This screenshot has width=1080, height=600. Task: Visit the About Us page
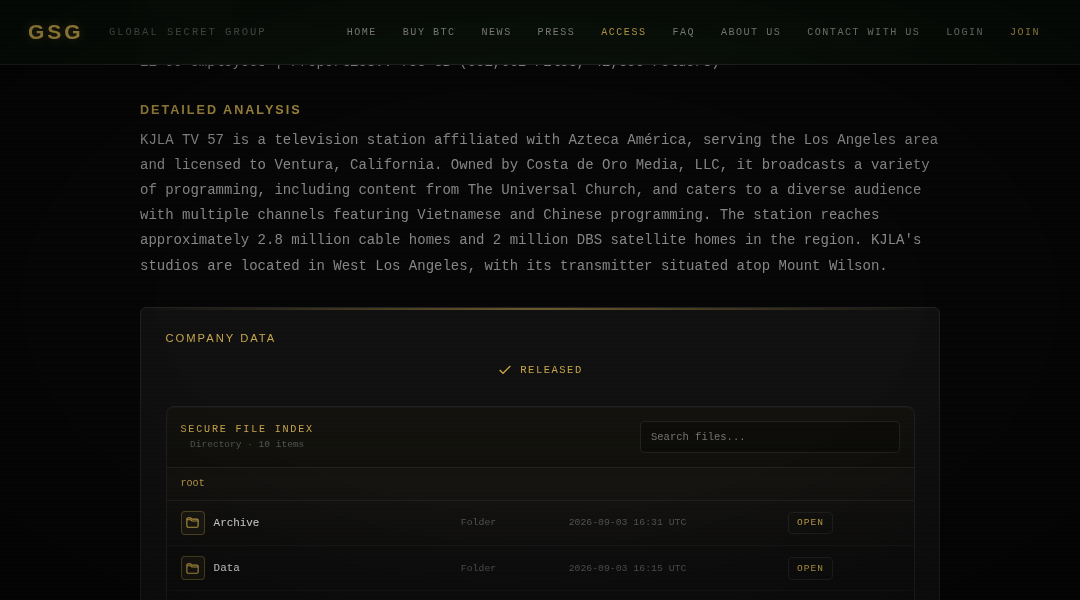751,32
